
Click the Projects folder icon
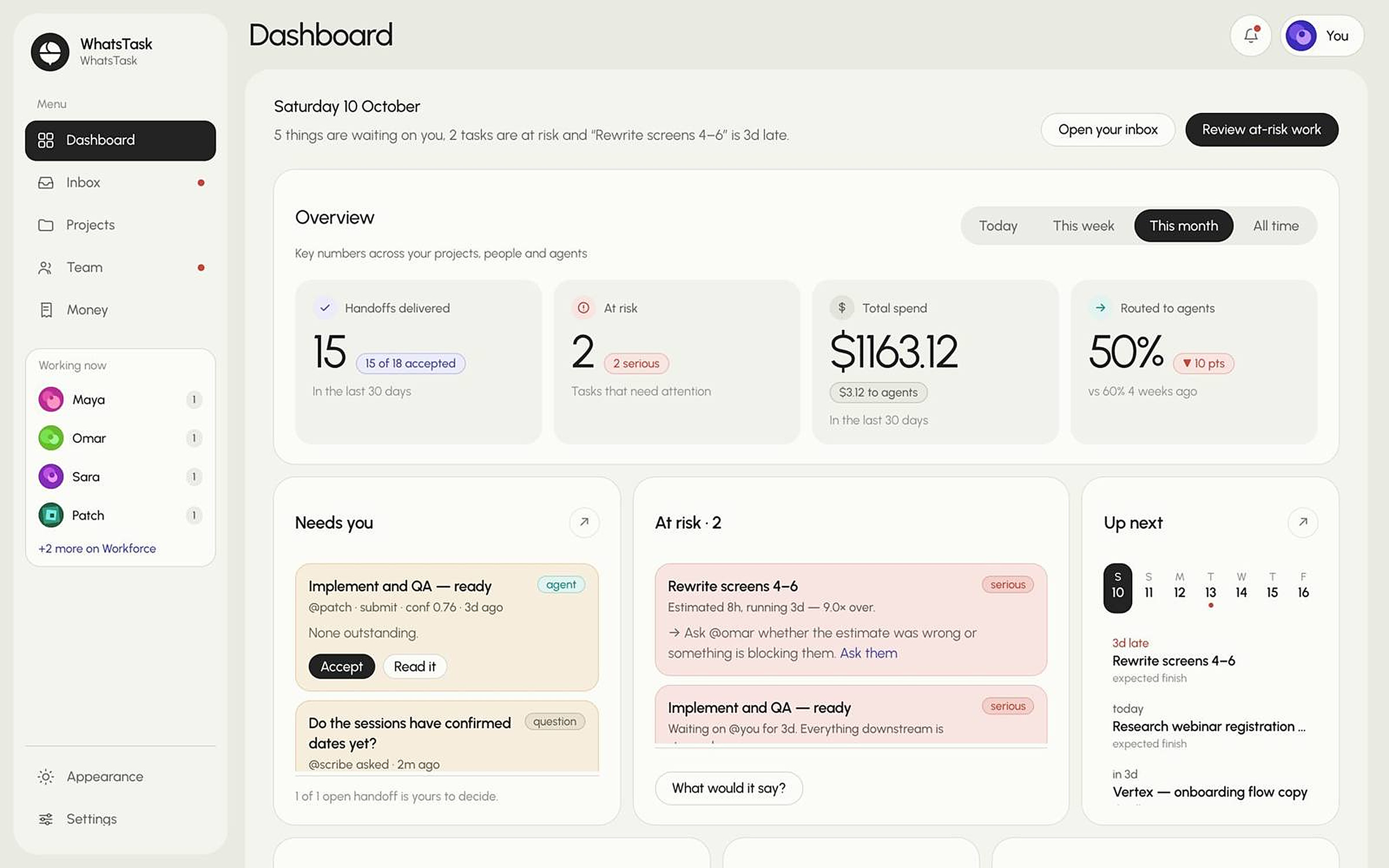point(46,225)
